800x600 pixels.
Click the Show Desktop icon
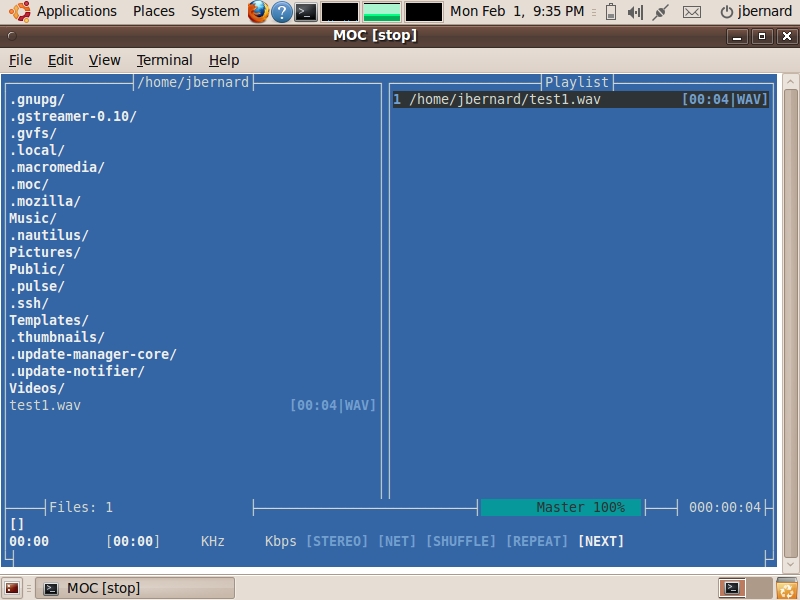point(12,588)
